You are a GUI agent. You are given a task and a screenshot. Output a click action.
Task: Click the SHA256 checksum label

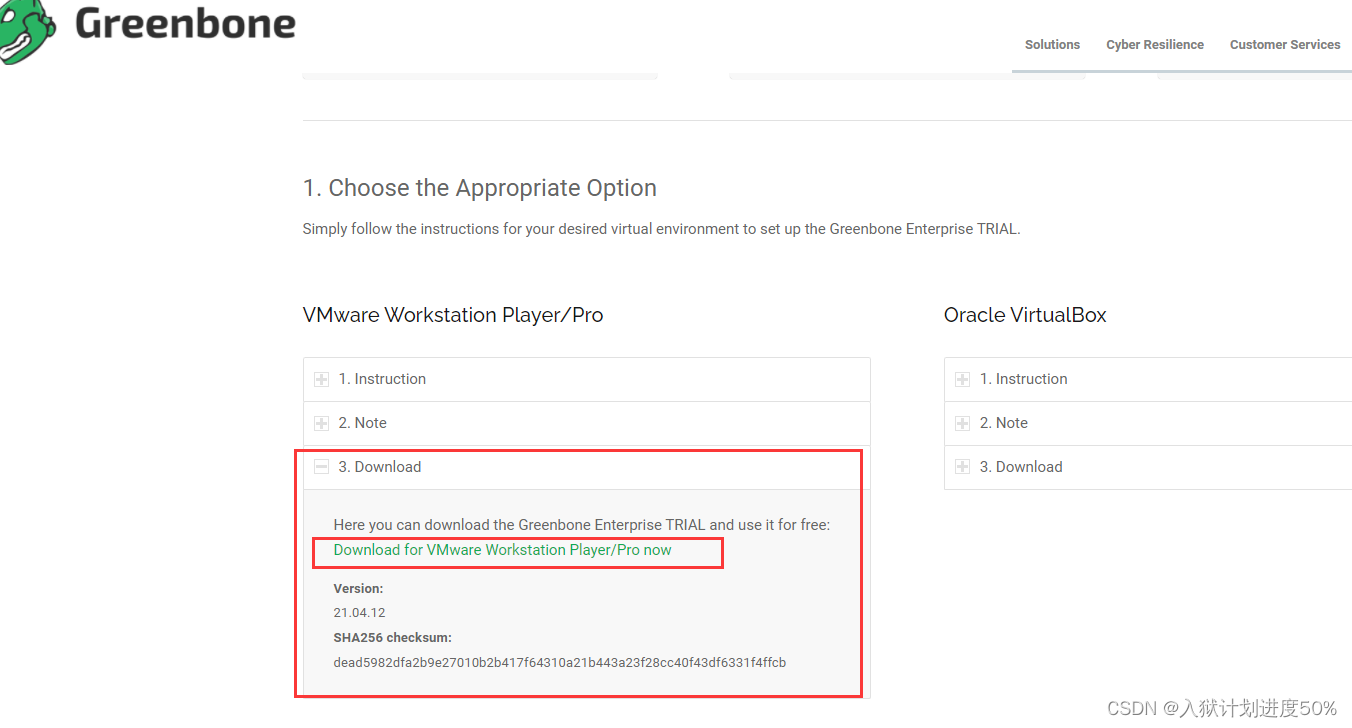[393, 637]
